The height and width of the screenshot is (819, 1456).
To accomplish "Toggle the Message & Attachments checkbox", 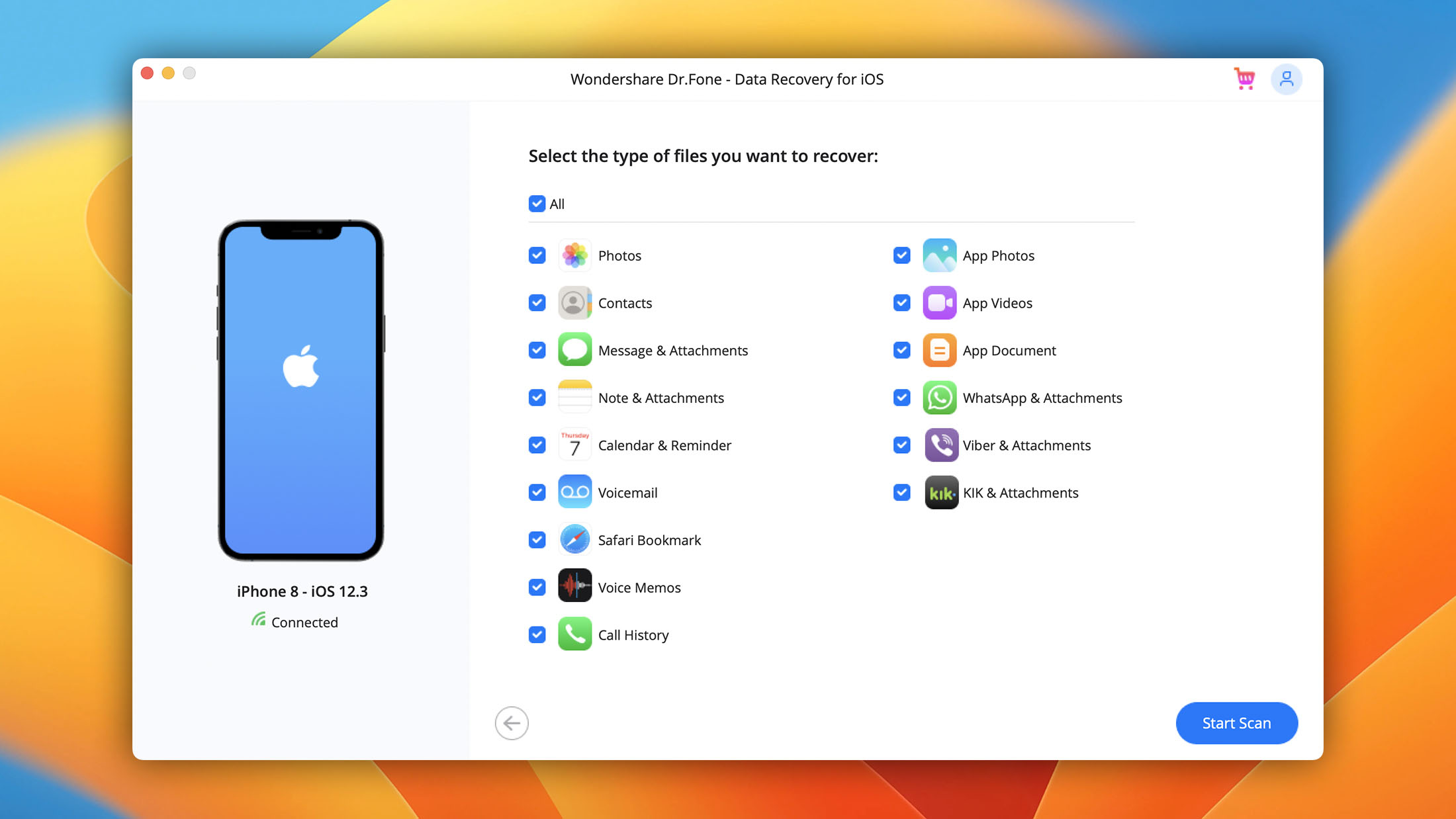I will [x=537, y=350].
